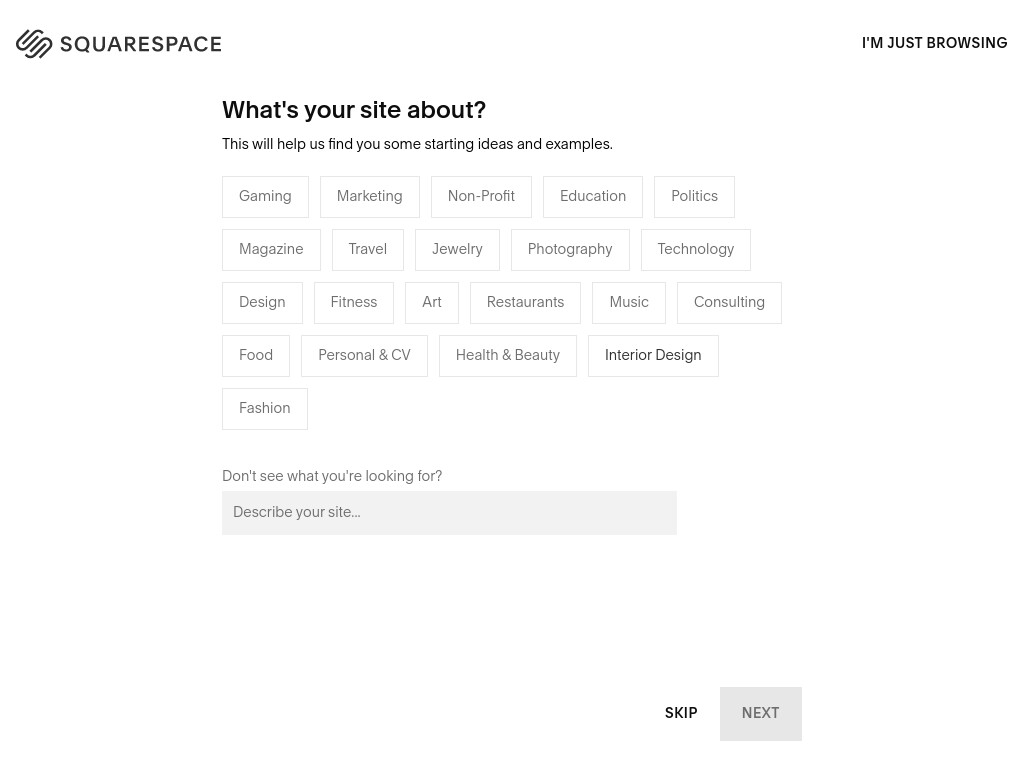1024x768 pixels.
Task: Choose the Technology topic
Action: pos(696,249)
